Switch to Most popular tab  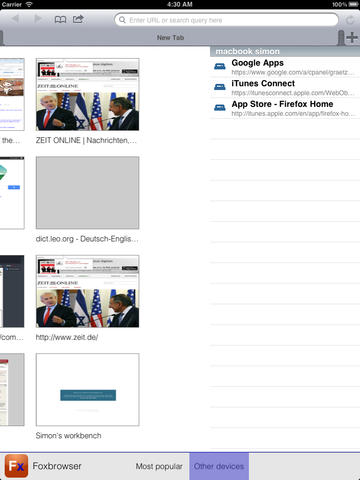(159, 466)
